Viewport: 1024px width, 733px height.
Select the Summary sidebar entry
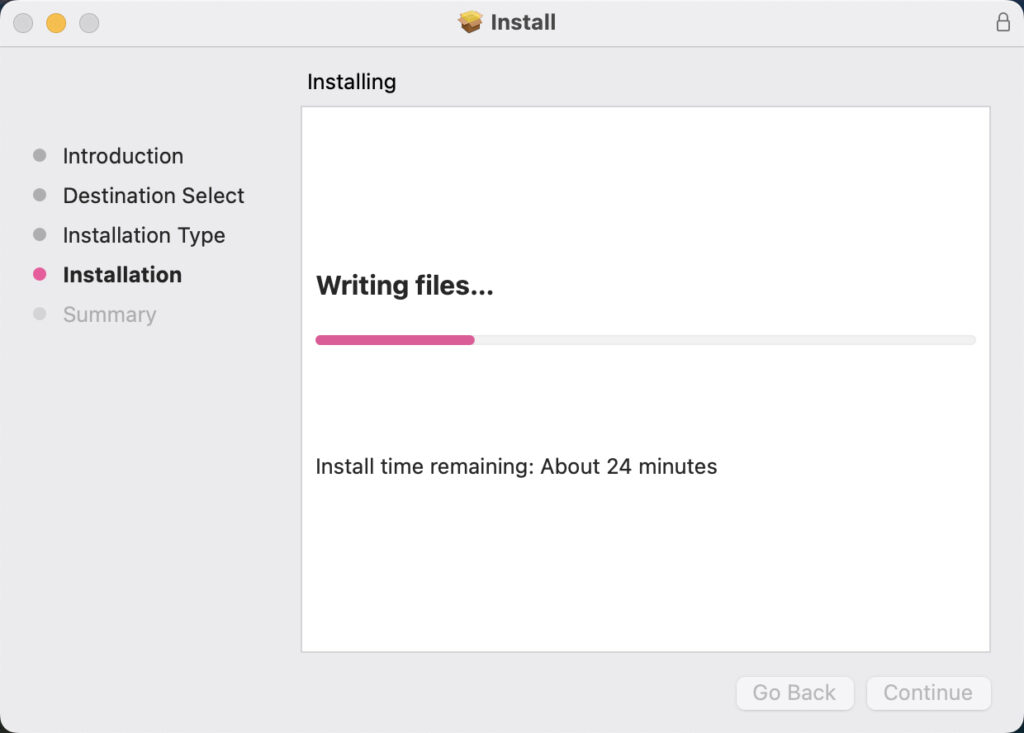click(109, 314)
